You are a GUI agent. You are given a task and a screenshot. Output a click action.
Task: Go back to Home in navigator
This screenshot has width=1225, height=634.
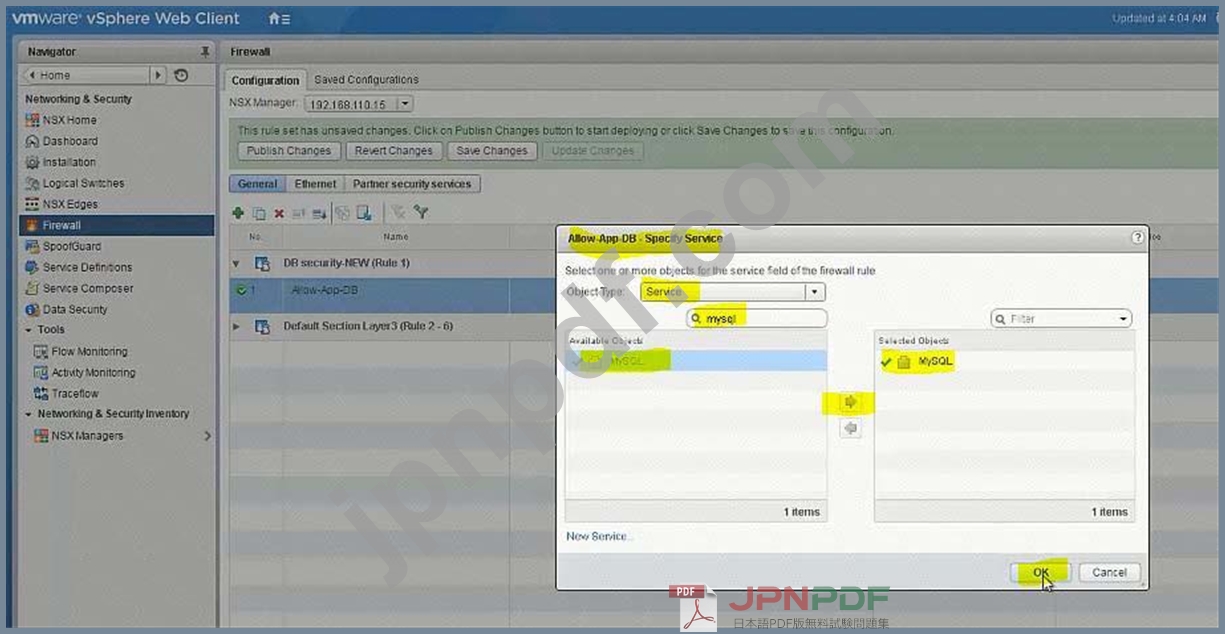tap(86, 75)
